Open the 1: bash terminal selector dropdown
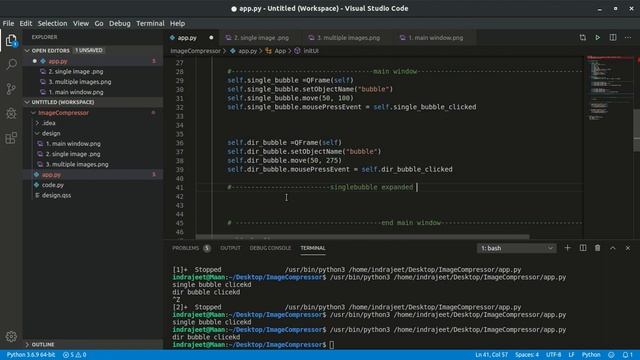Screen dimensions: 640x360 click(516, 248)
